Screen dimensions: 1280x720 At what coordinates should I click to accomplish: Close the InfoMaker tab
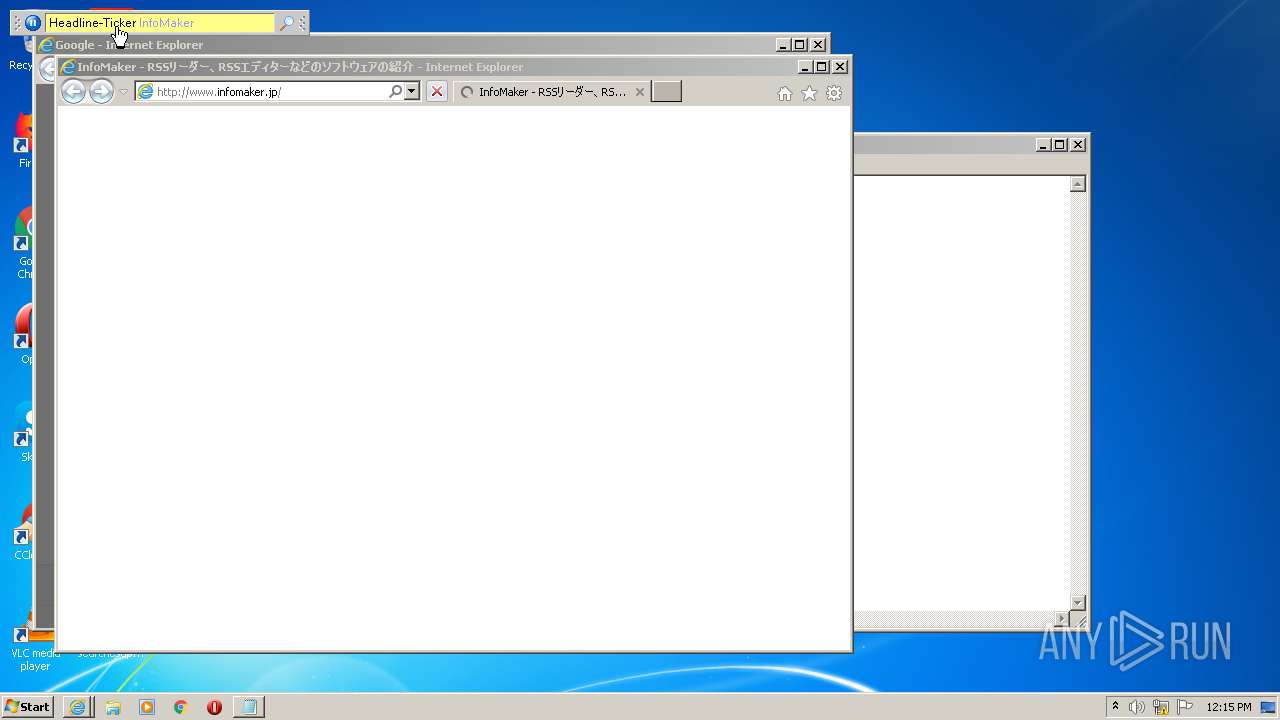click(640, 92)
